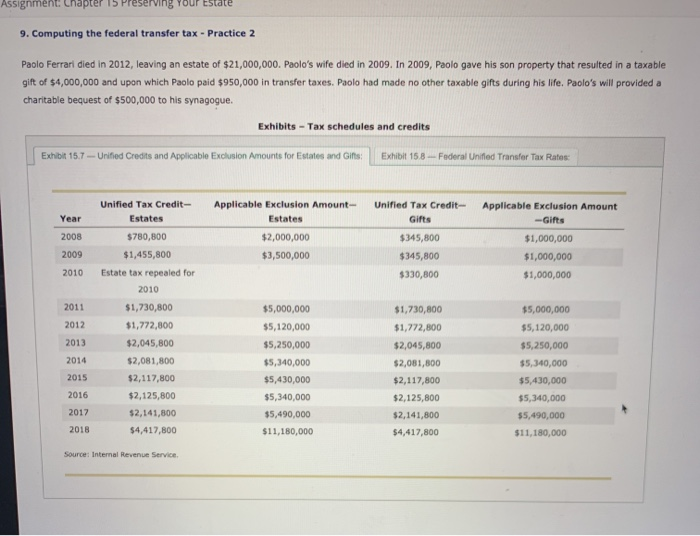Click year cell '2016'
Image resolution: width=700 pixels, height=536 pixels.
78,395
